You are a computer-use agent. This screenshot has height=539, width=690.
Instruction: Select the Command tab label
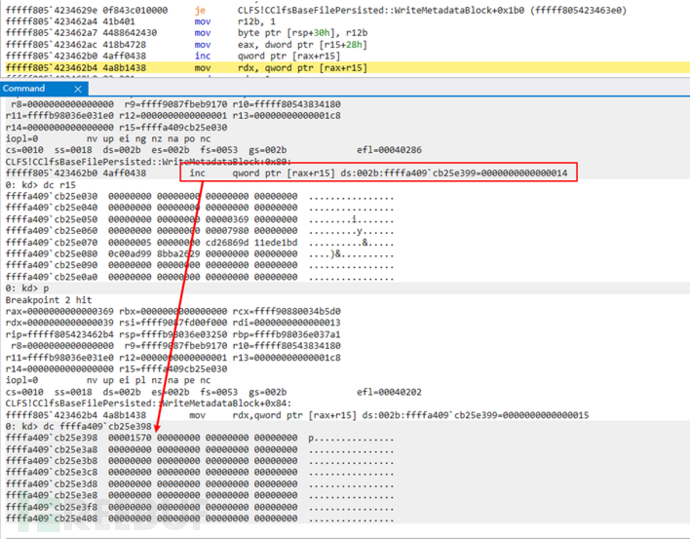(x=24, y=88)
